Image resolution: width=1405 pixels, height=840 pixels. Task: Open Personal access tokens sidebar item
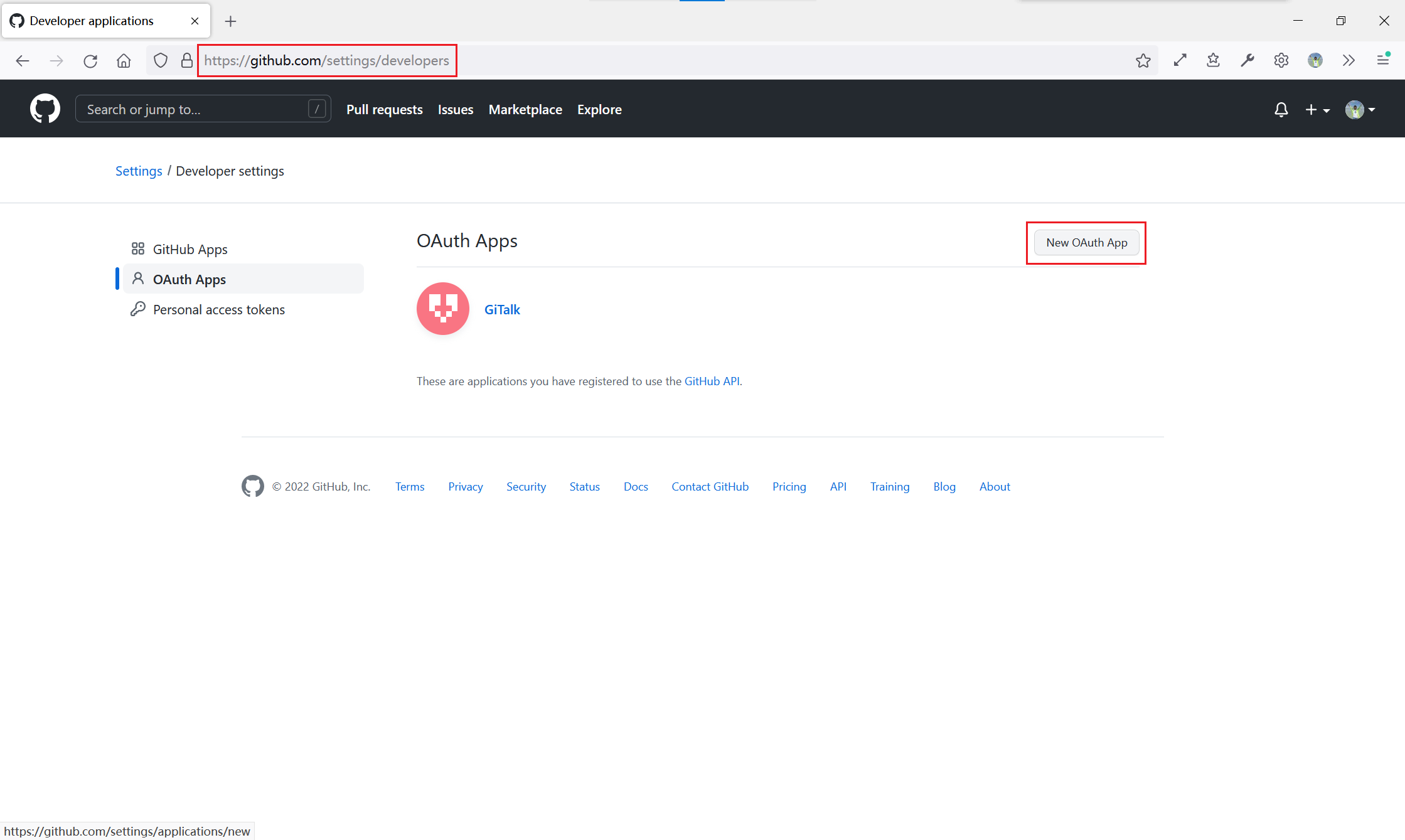(218, 309)
